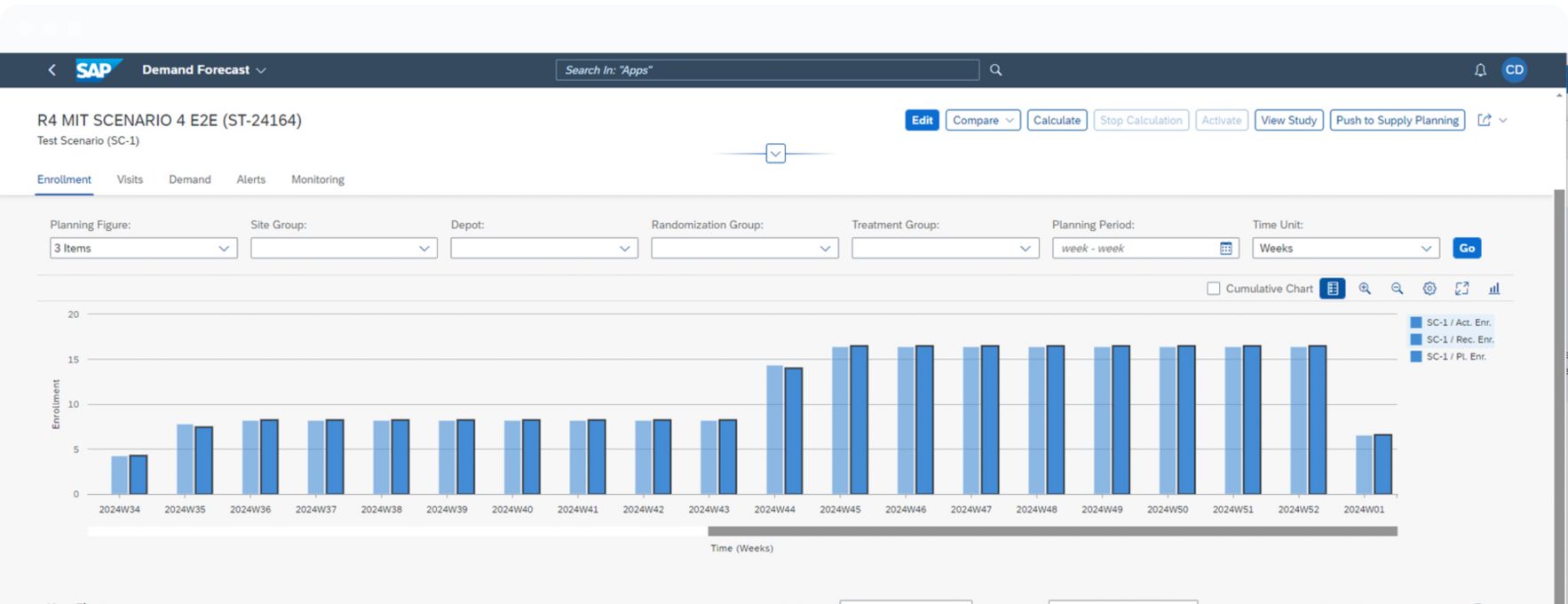Toggle the chart legend icon
Image resolution: width=1568 pixels, height=604 pixels.
point(1332,289)
